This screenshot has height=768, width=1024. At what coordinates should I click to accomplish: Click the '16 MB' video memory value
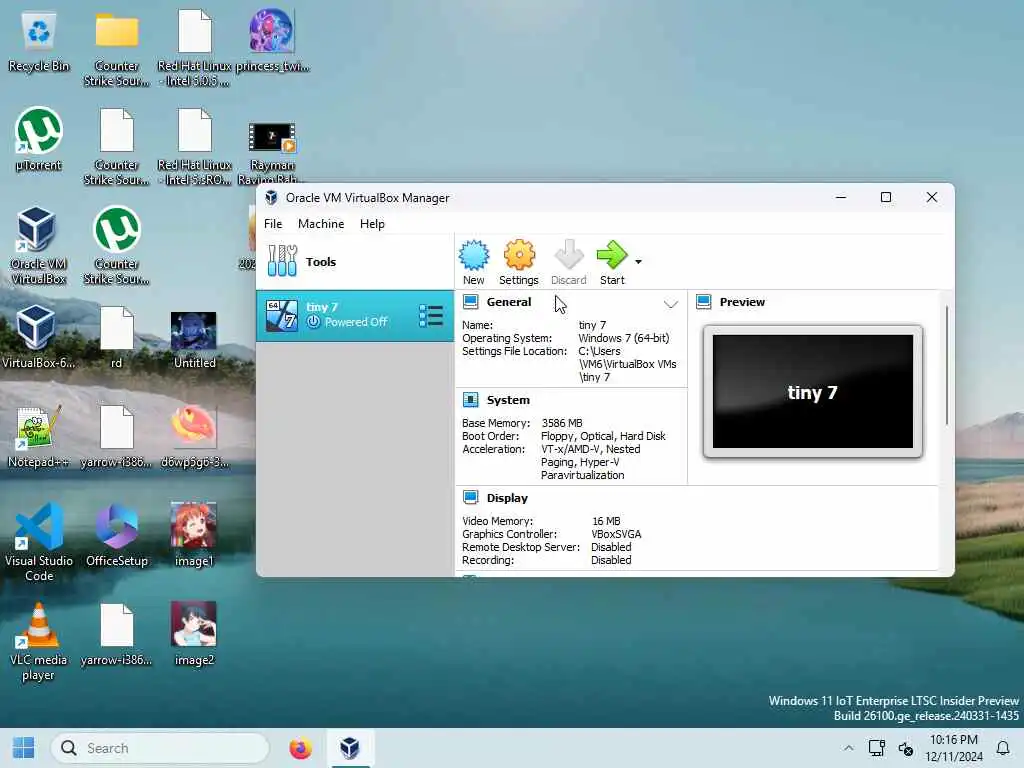click(606, 521)
